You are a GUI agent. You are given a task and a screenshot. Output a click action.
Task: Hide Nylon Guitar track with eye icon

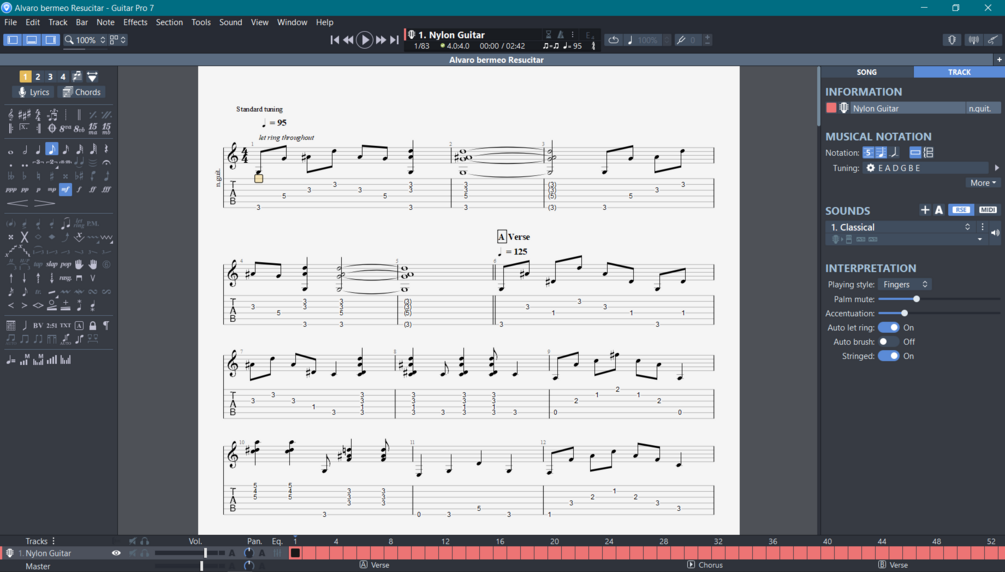click(116, 553)
